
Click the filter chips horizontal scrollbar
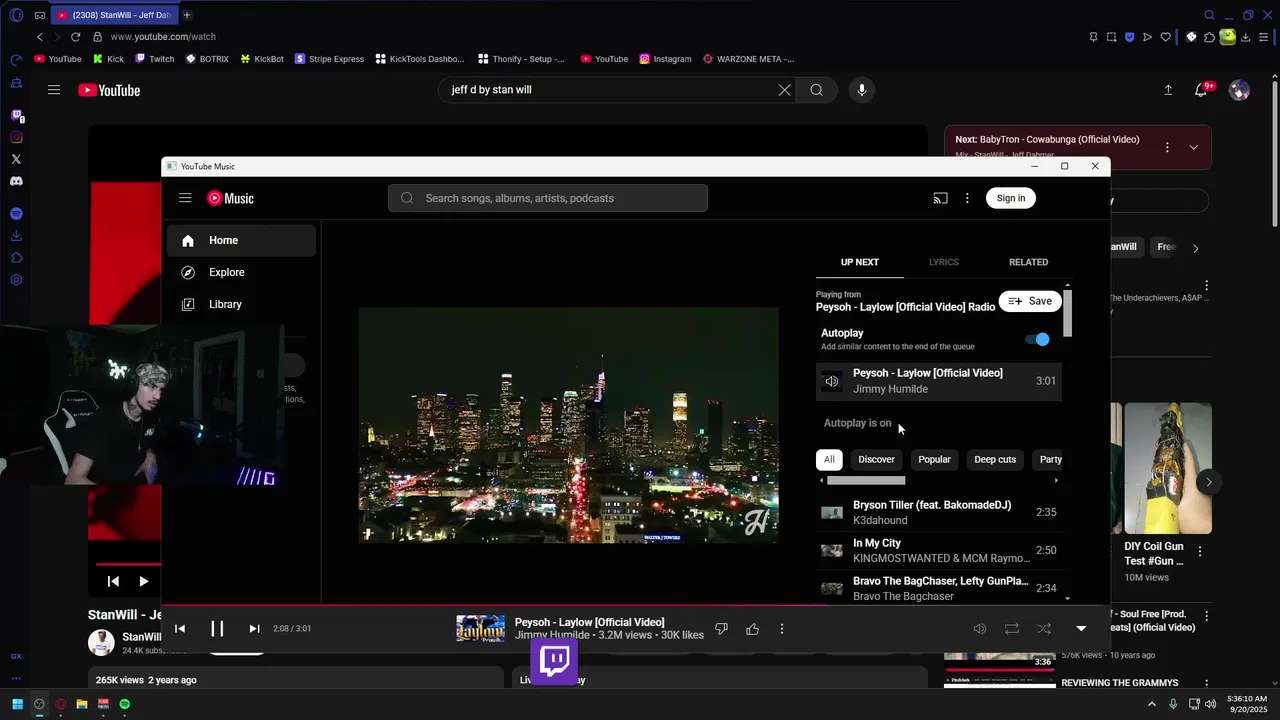click(x=866, y=481)
